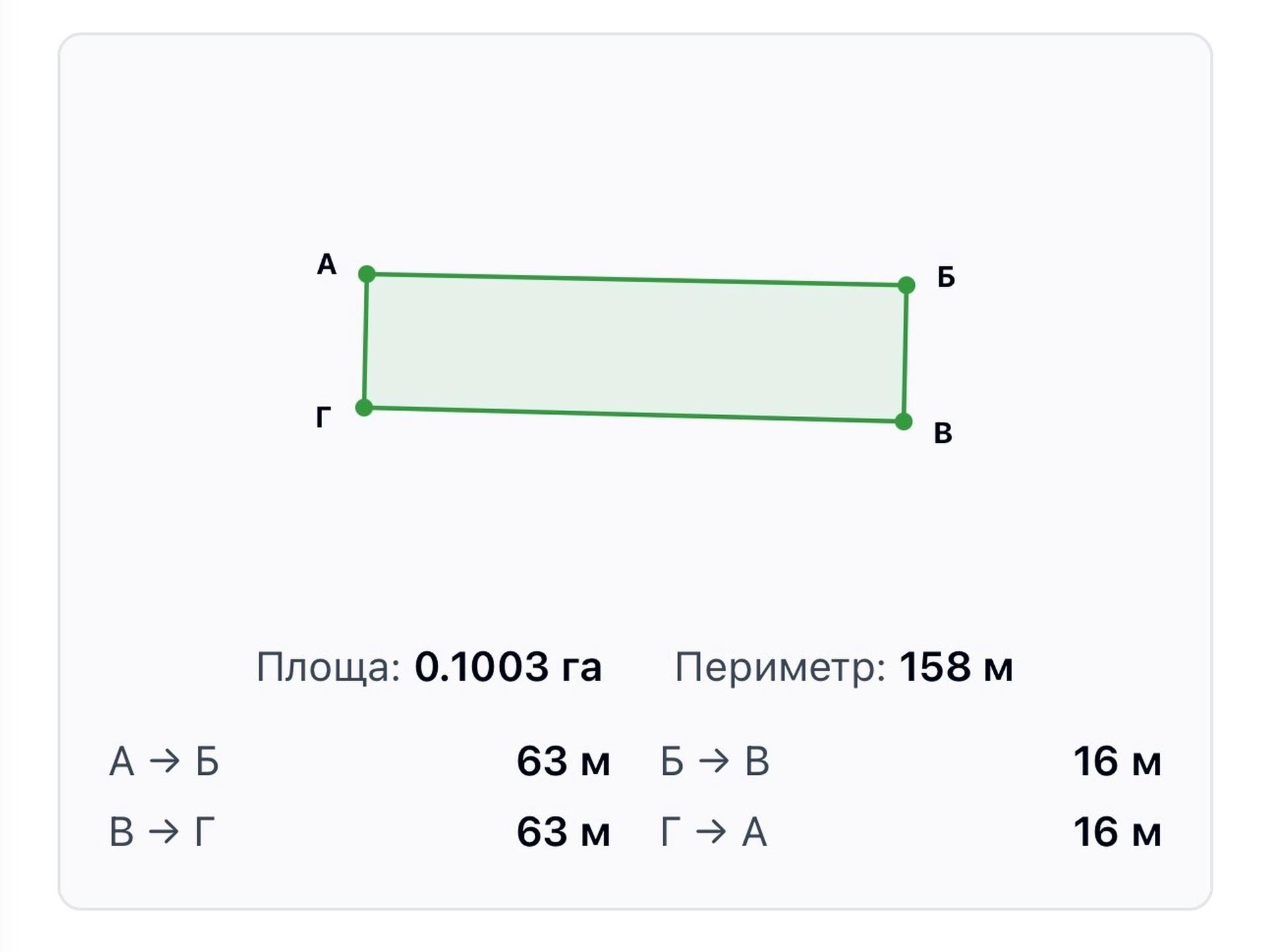Click the top edge between А and Б

[636, 280]
